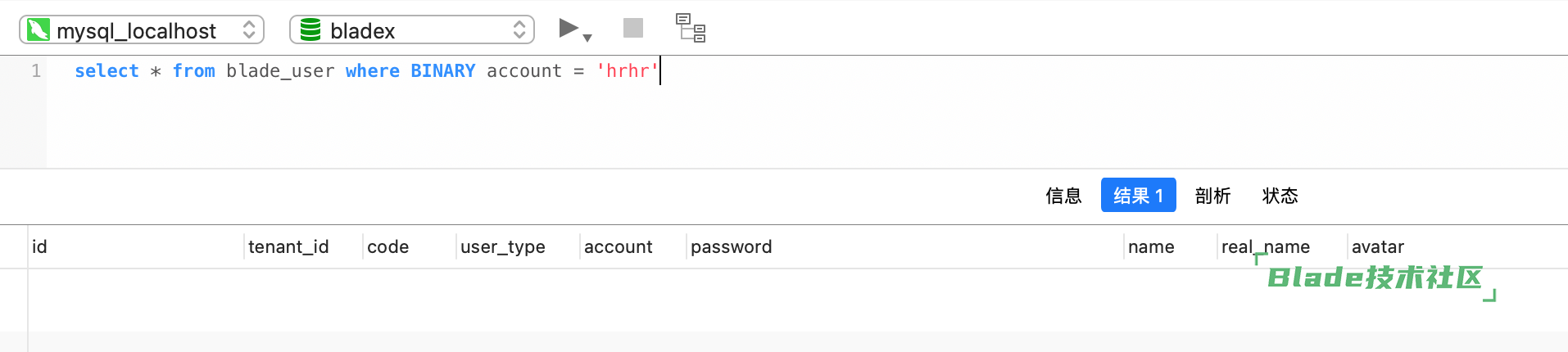
Task: Click line number 1 in editor gutter
Action: coord(36,71)
